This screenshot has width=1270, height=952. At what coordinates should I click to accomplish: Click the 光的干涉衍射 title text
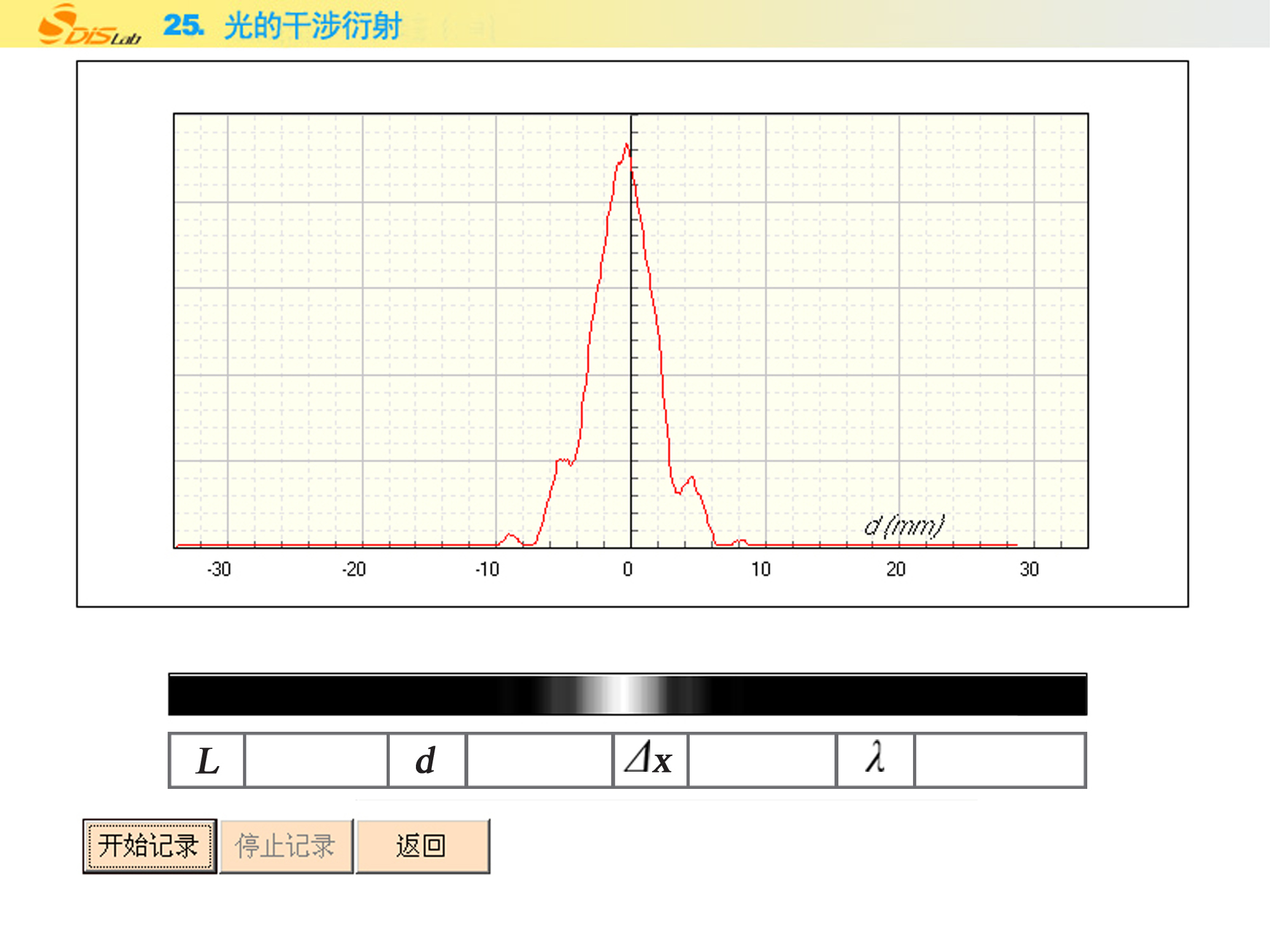coord(312,26)
